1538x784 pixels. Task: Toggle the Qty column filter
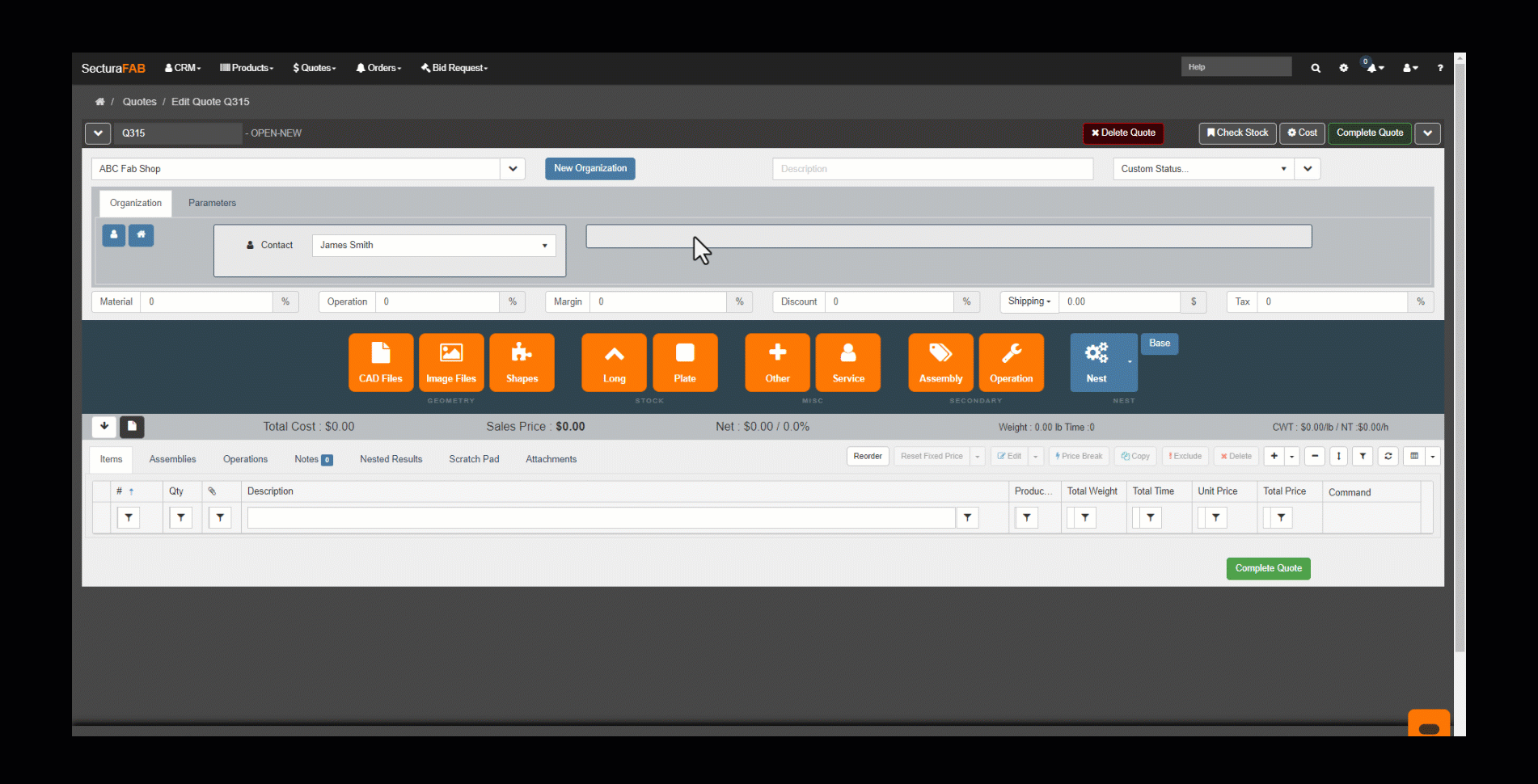coord(180,517)
